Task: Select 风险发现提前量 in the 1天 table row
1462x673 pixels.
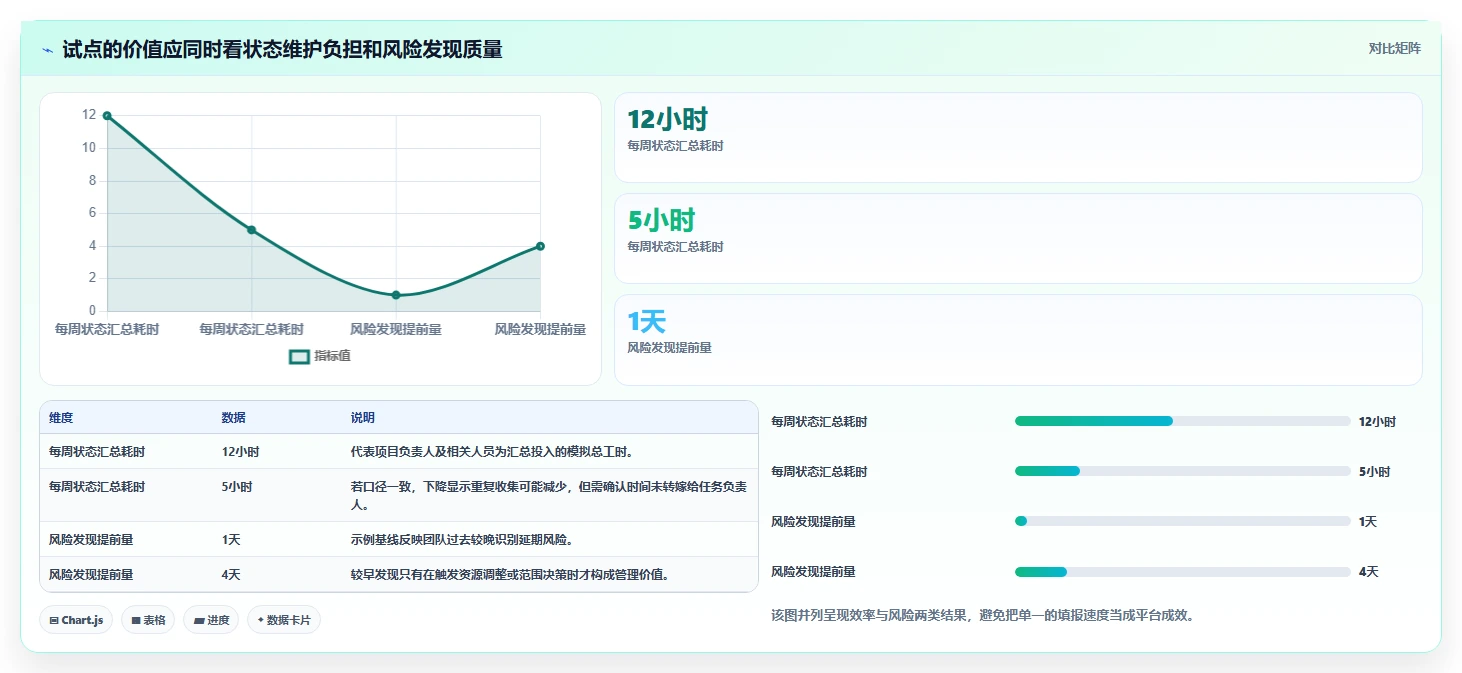Action: [91, 539]
